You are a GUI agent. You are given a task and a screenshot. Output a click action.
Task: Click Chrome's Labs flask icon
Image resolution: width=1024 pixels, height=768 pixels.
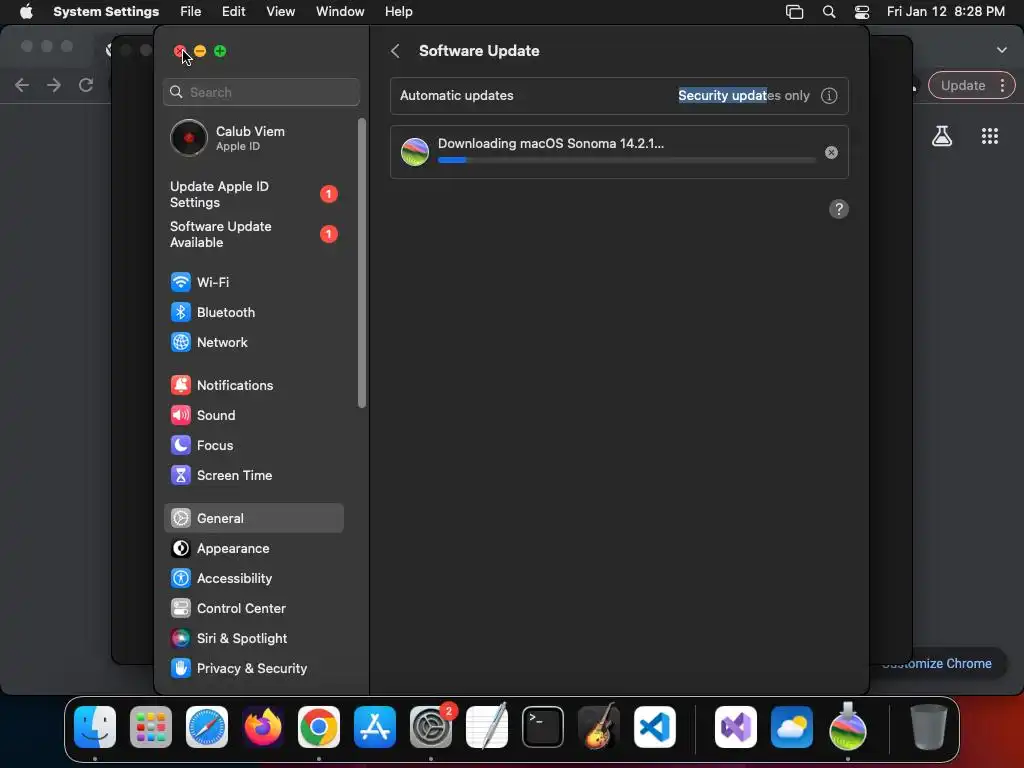pos(942,136)
